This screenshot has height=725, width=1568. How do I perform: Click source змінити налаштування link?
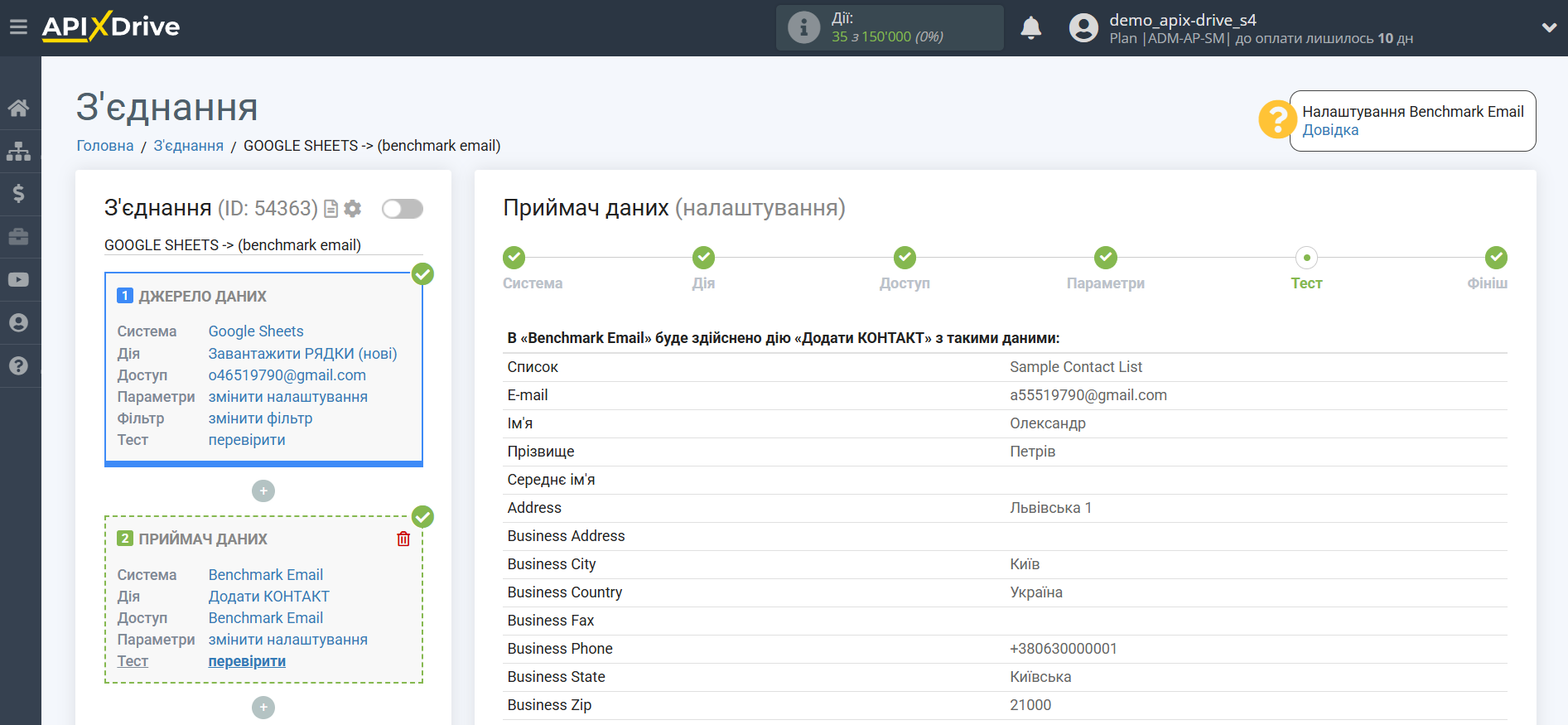pyautogui.click(x=287, y=397)
